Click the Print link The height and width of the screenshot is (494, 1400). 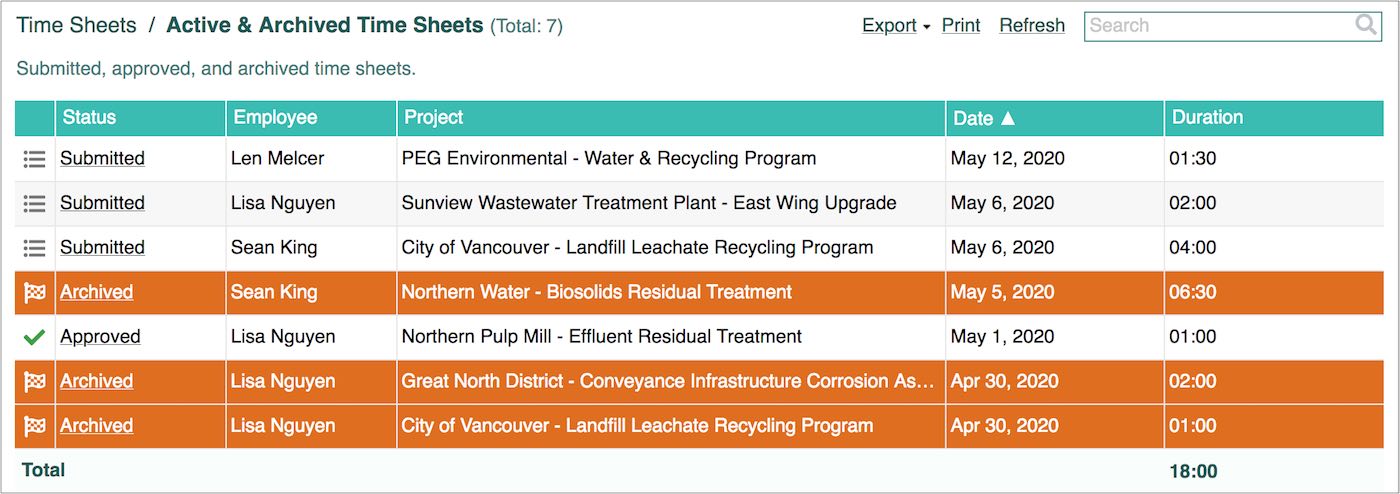(x=961, y=26)
